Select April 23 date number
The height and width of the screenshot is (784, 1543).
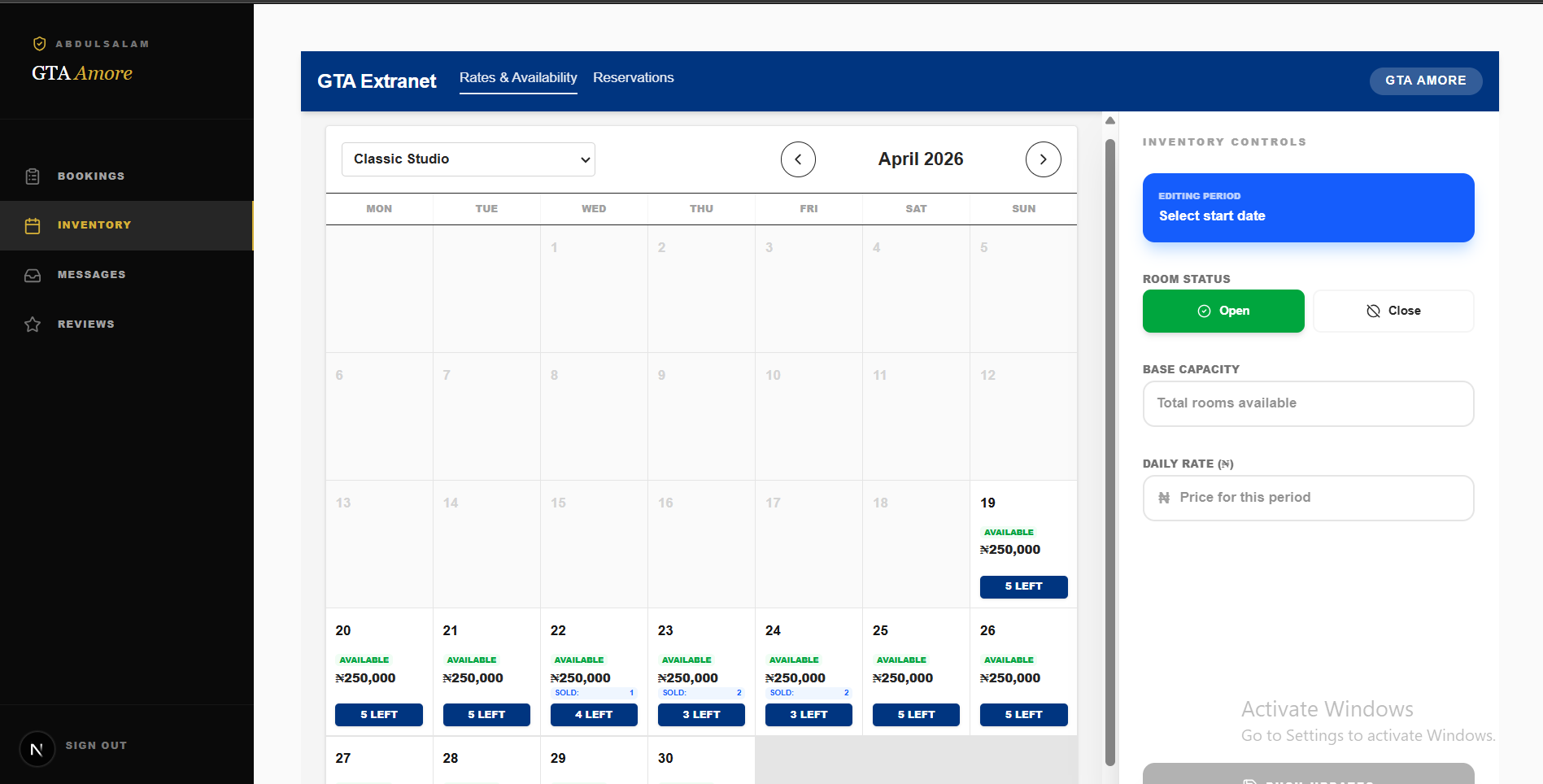665,631
